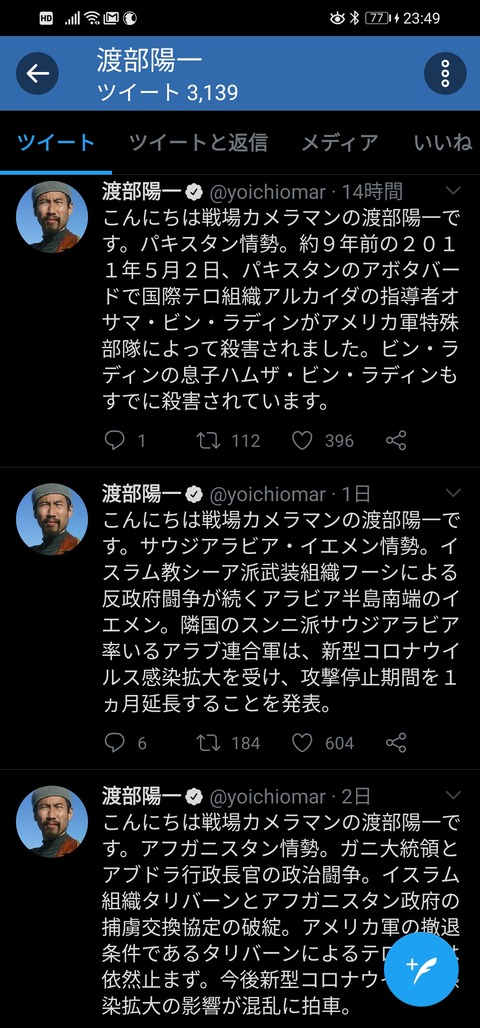Like the tweet with 396 likes
Screen dimensions: 480x1028
(x=302, y=441)
